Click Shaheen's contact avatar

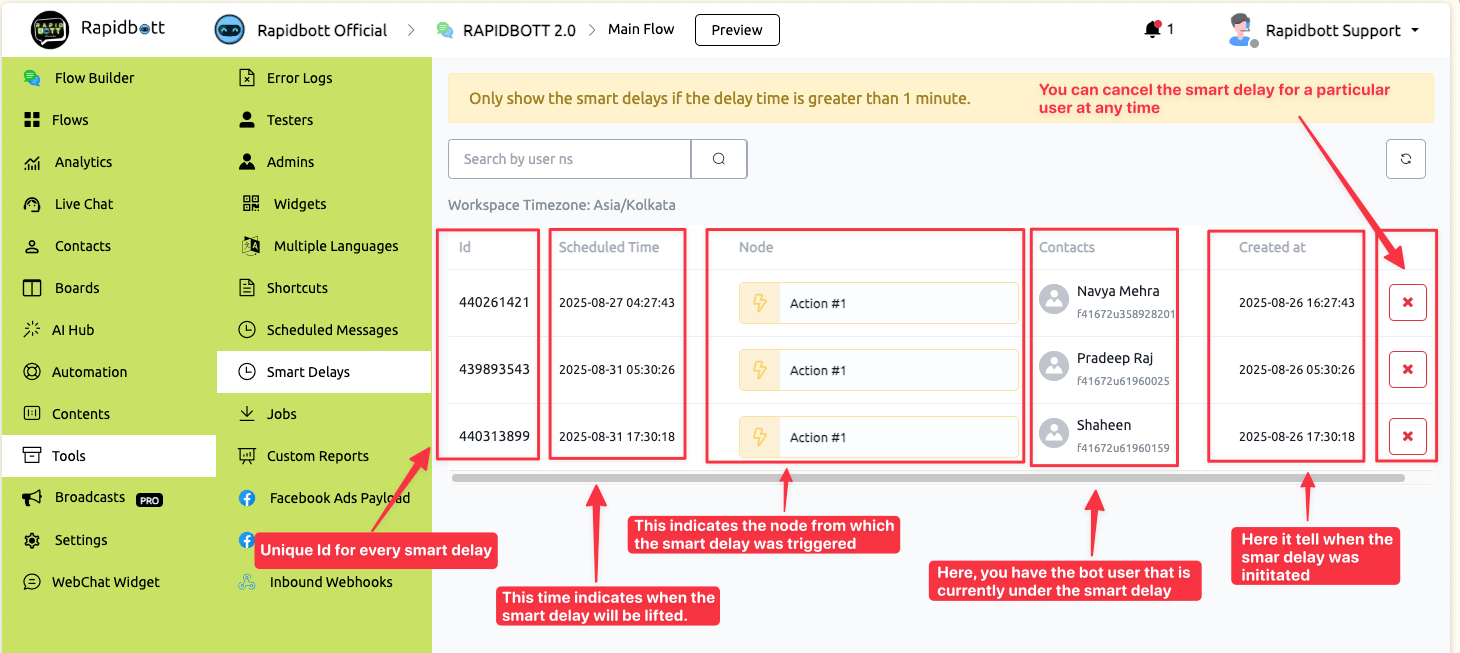(x=1054, y=433)
